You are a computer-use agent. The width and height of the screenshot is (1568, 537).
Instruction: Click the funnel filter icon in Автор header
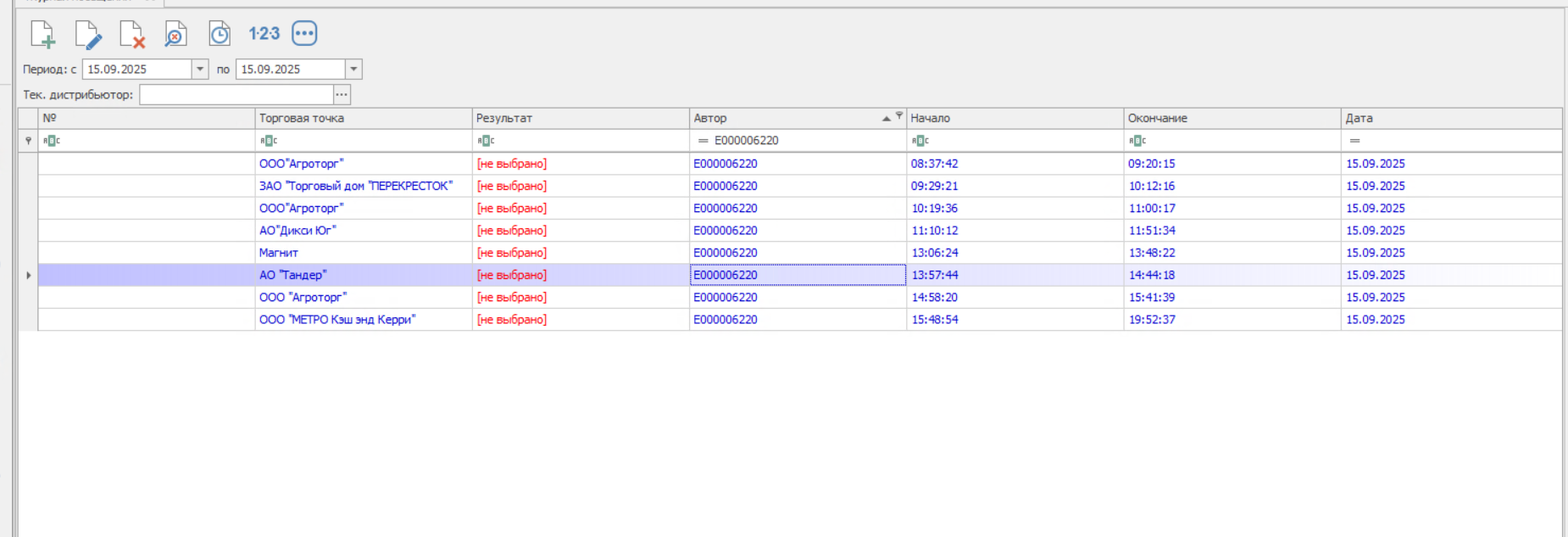[899, 115]
